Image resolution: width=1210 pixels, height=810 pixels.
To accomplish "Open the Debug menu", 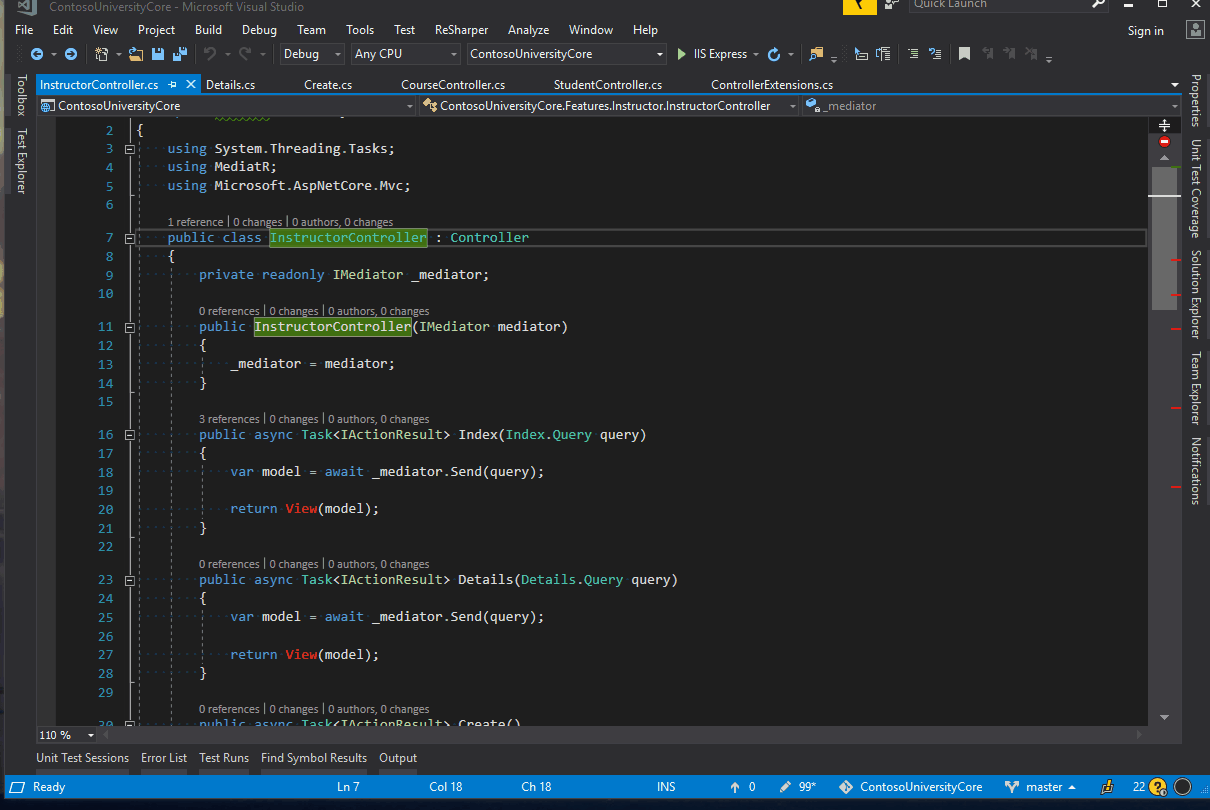I will [259, 30].
